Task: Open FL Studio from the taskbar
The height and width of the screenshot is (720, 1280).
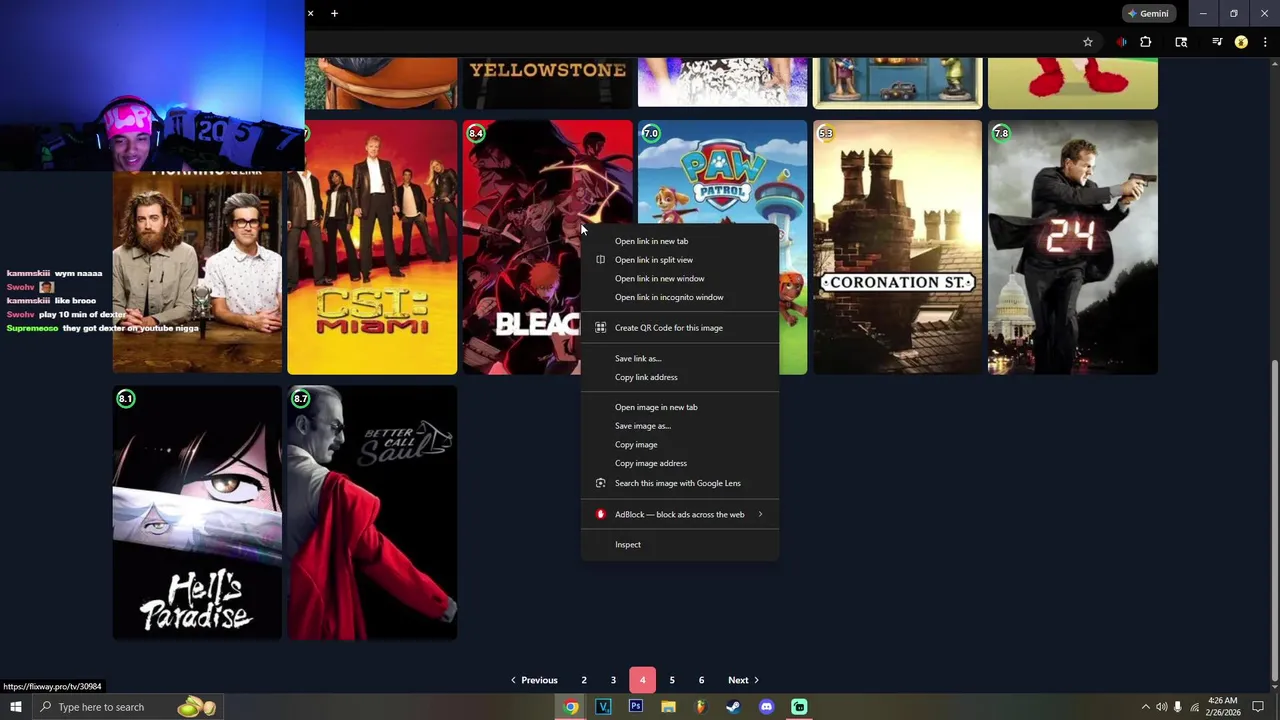Action: pos(701,707)
